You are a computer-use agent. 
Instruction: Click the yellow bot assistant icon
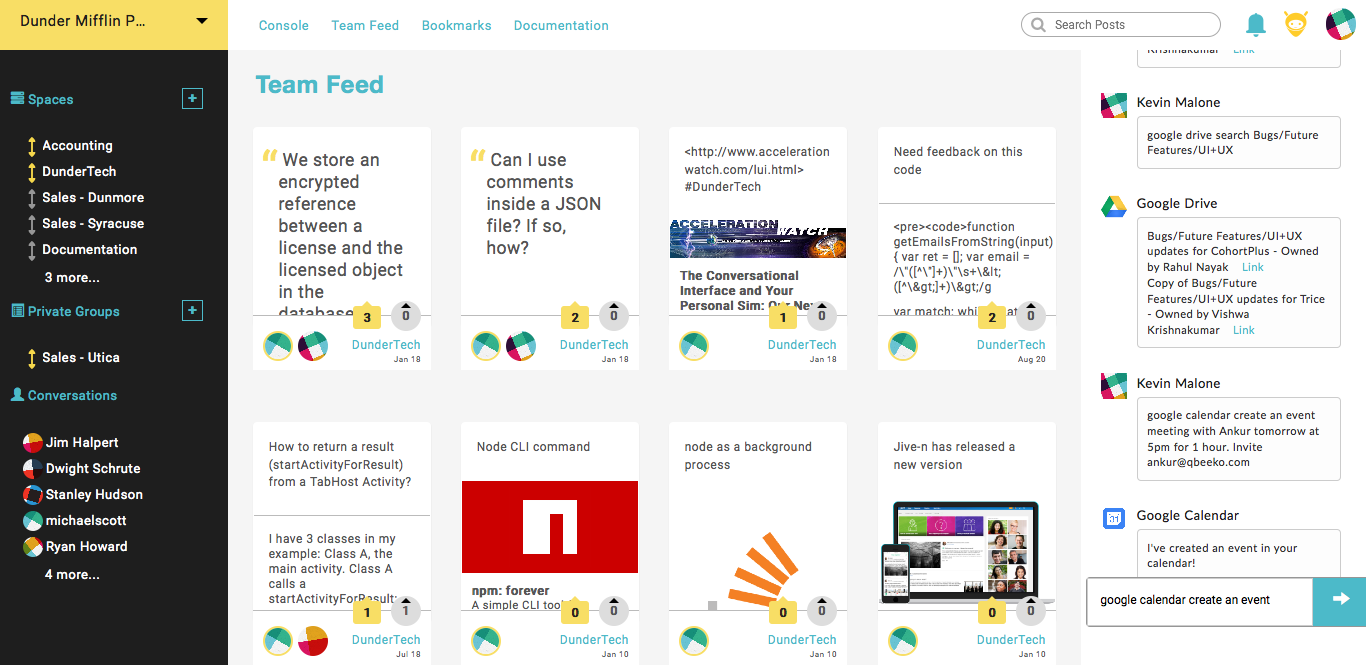pyautogui.click(x=1296, y=25)
